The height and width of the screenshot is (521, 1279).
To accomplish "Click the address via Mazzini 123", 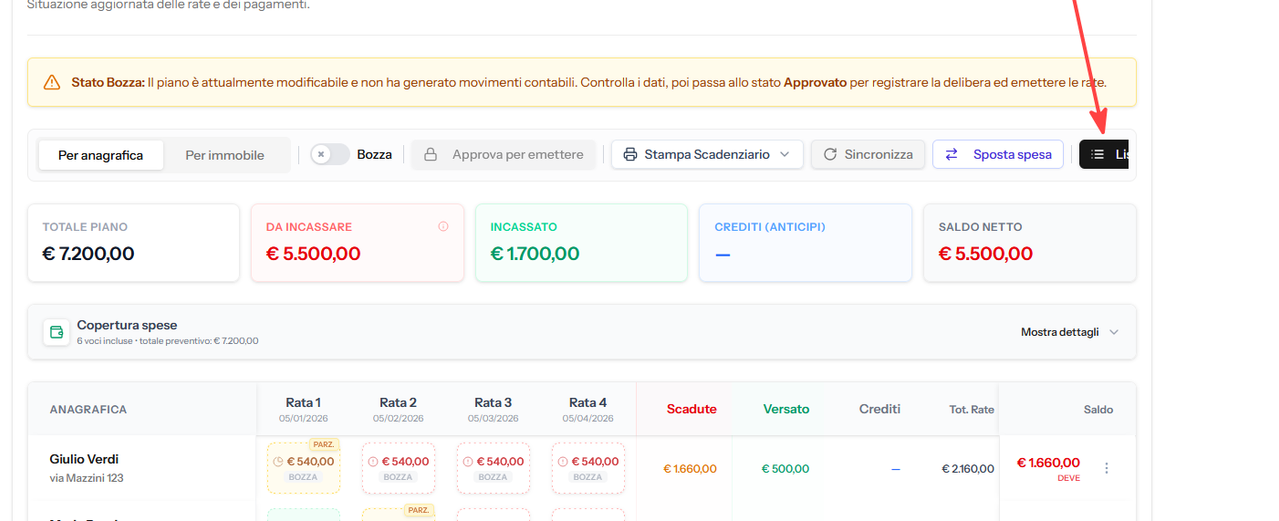I will tap(87, 478).
